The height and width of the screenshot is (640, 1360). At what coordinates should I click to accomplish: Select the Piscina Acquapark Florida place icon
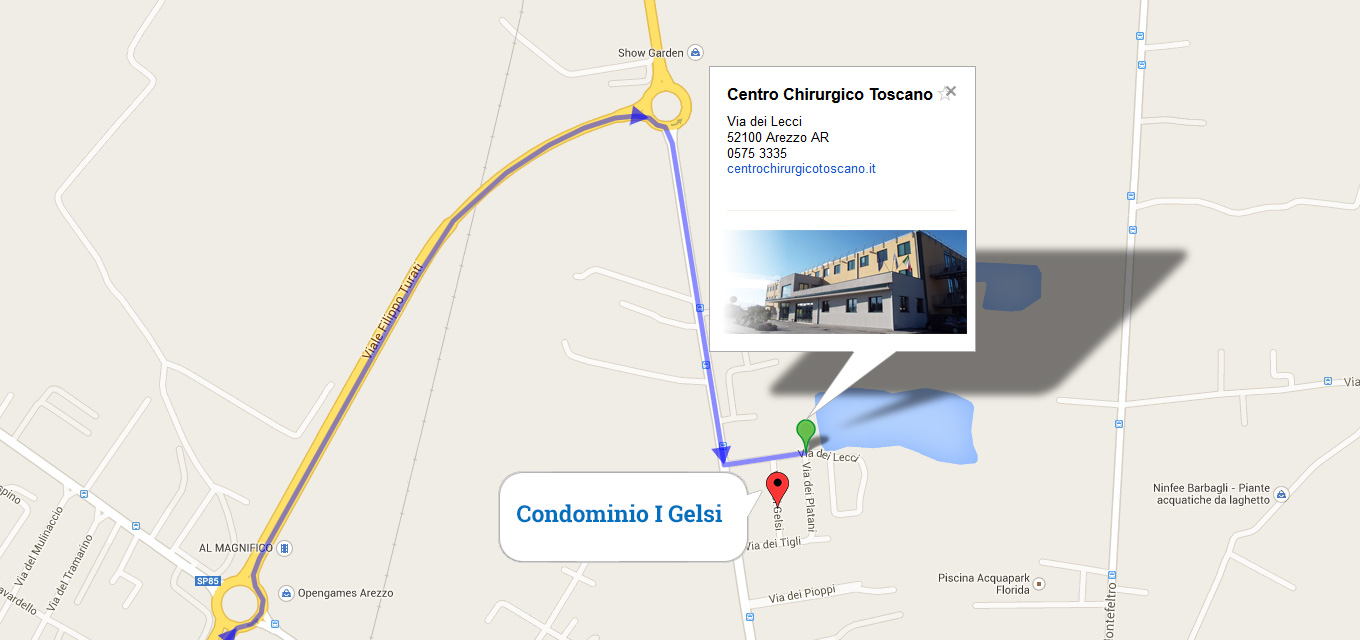(x=1040, y=583)
